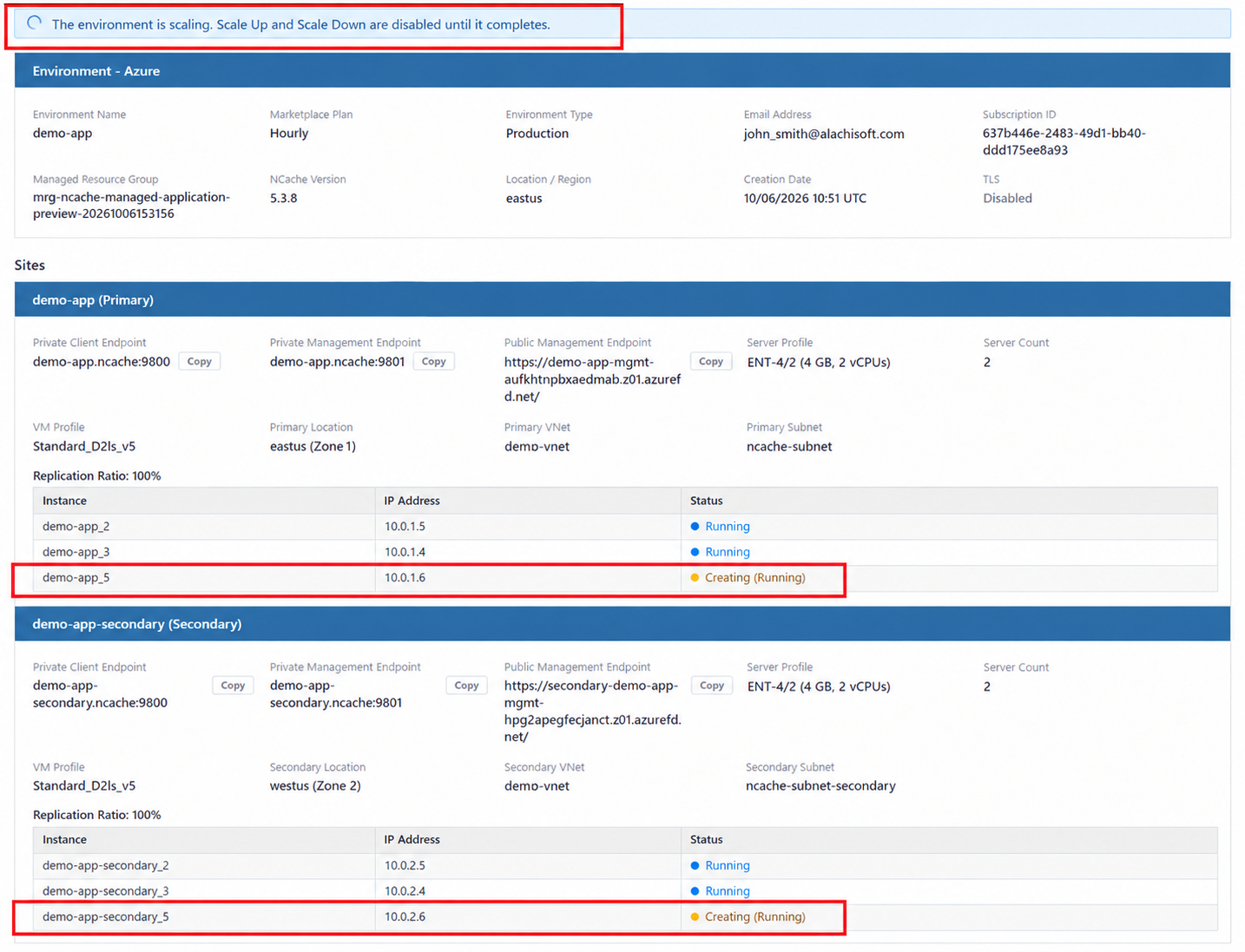This screenshot has width=1245, height=952.
Task: Click the scaling spinner icon in the banner
Action: click(x=35, y=23)
